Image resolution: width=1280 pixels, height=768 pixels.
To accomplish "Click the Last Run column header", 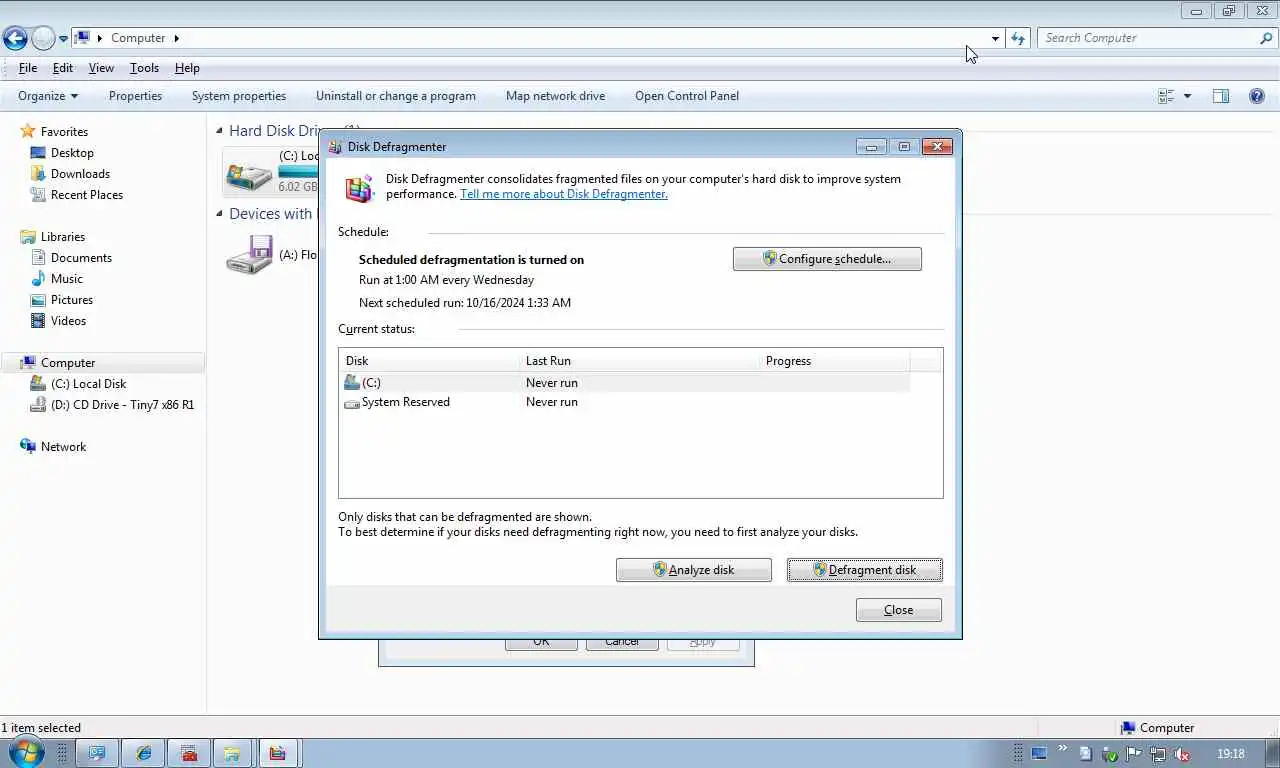I will 640,361.
